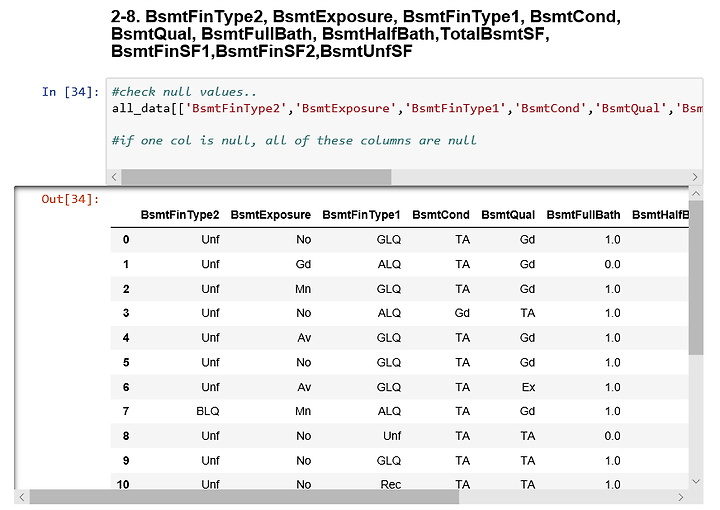The height and width of the screenshot is (510, 720).
Task: Click the BLQ value in row 7
Action: [208, 411]
